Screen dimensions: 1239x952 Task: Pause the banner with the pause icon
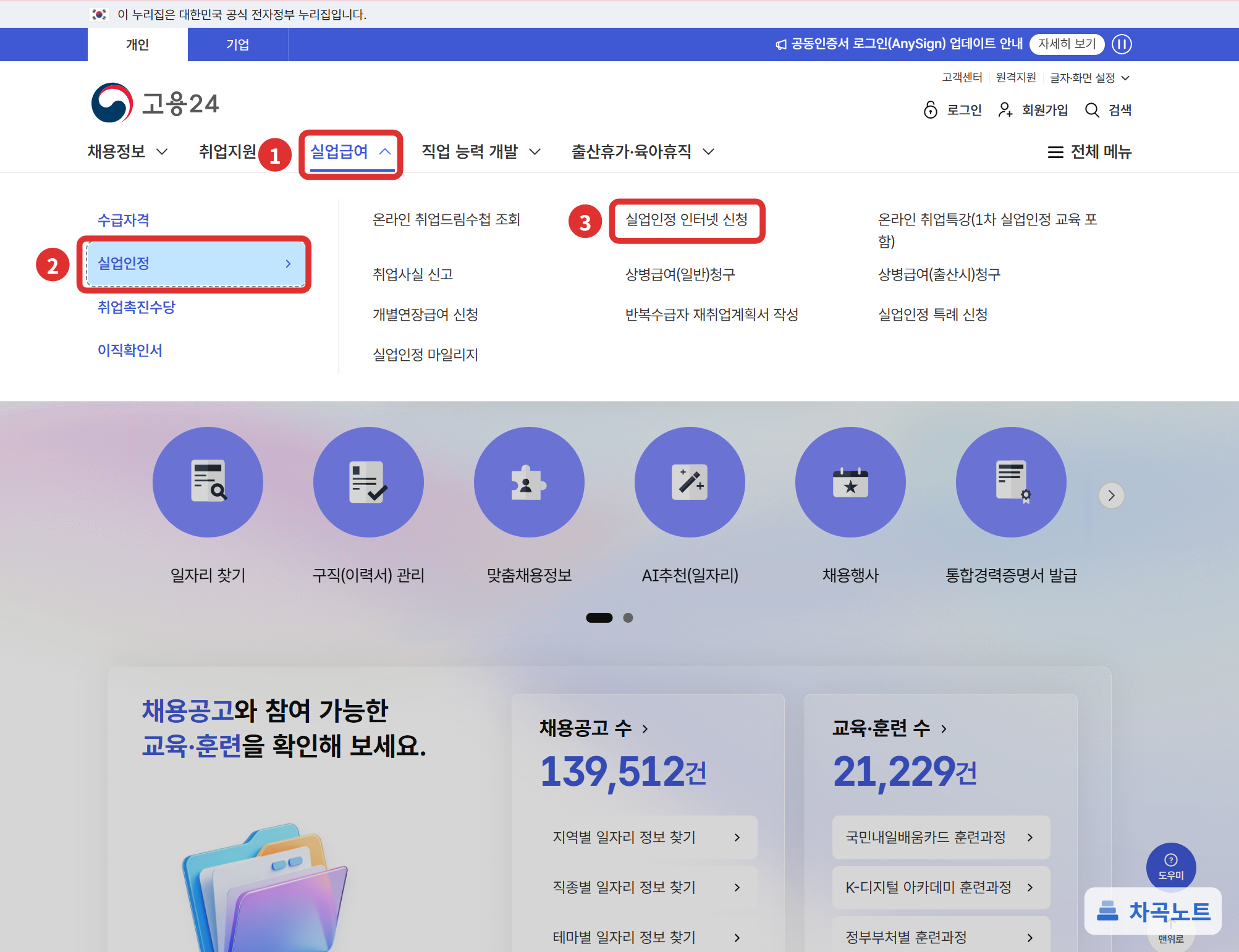coord(1122,44)
